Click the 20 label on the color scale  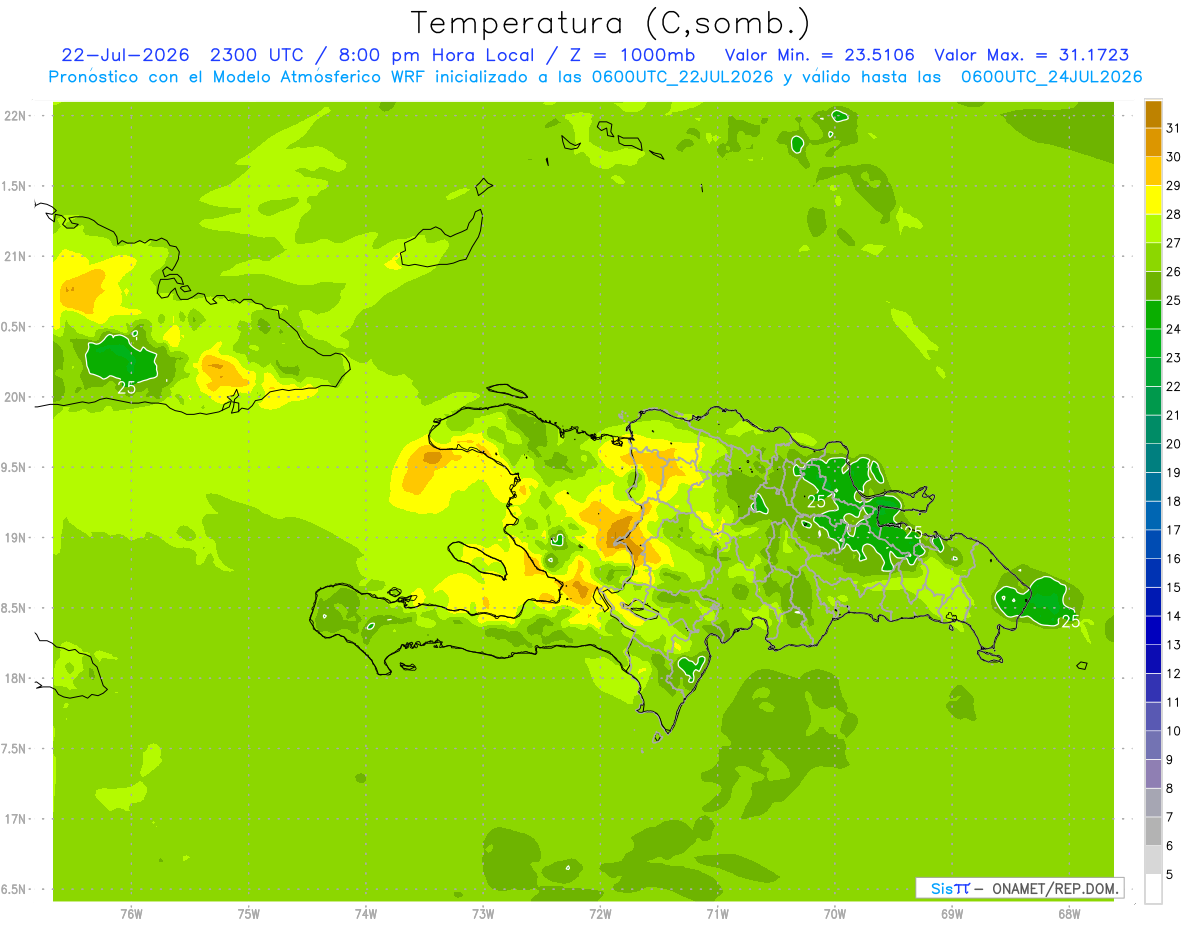1174,444
